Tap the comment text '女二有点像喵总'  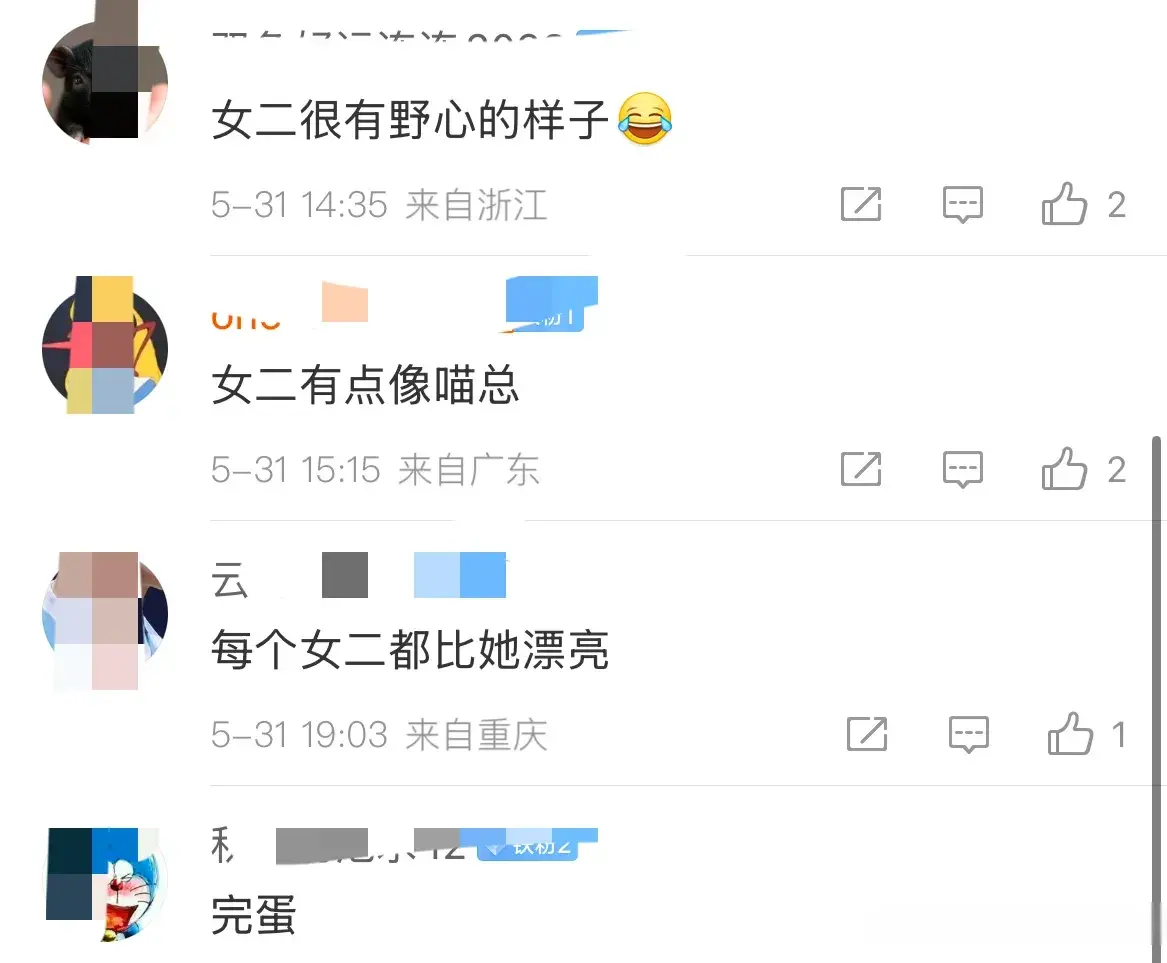click(365, 385)
